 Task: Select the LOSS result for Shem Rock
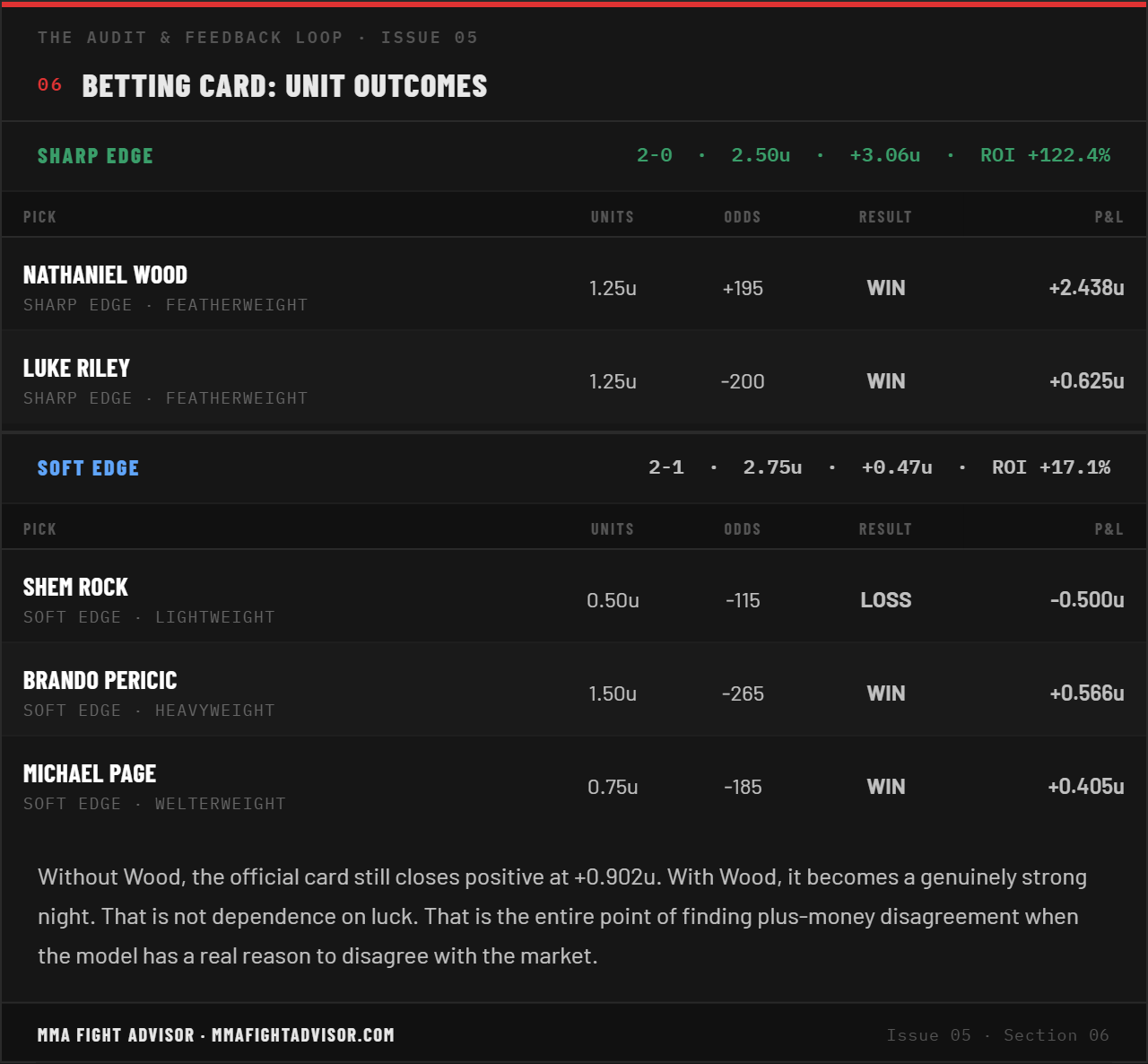pos(886,600)
